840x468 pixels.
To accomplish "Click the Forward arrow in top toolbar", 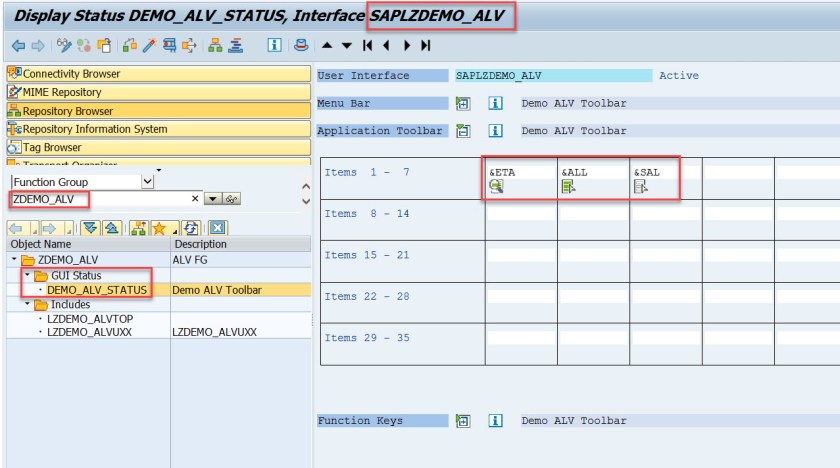I will 38,46.
